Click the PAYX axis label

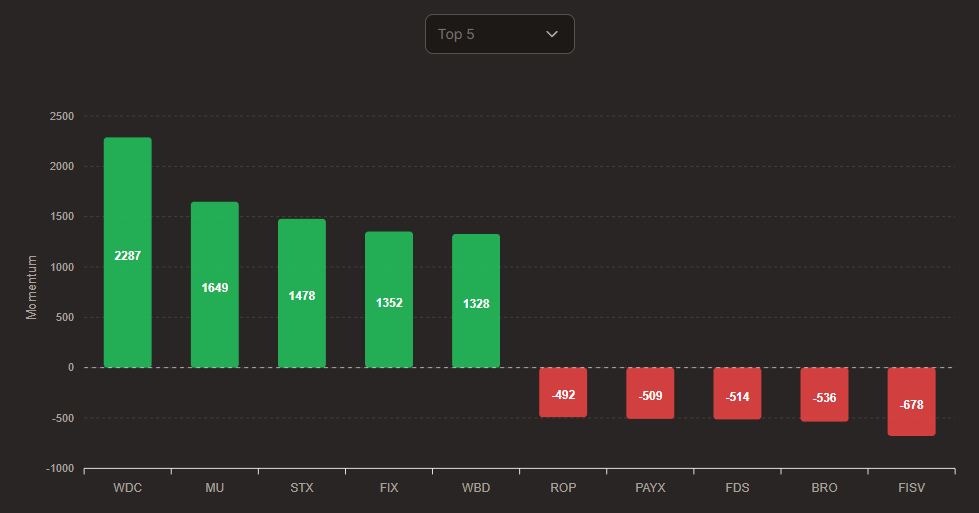[650, 488]
